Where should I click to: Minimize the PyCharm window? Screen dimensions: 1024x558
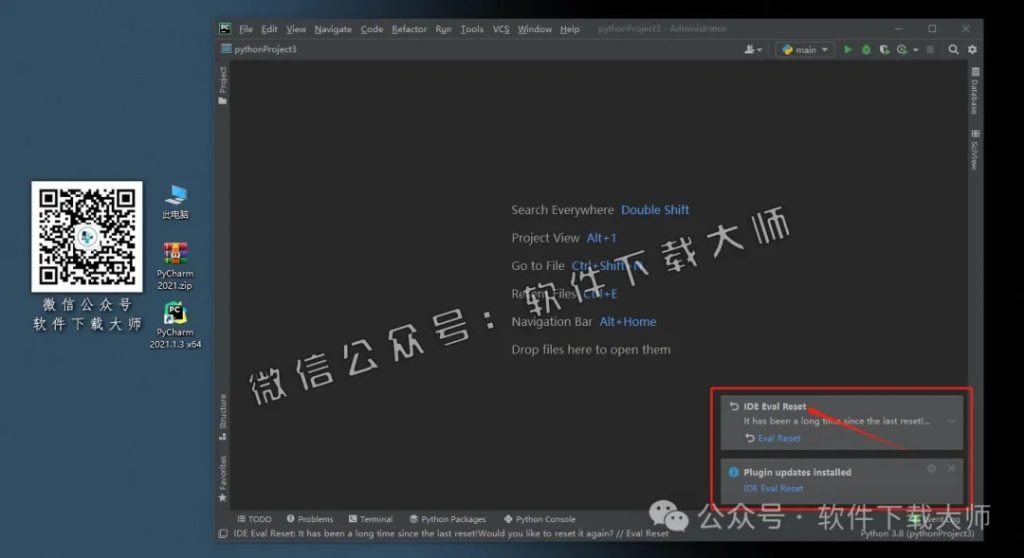899,29
